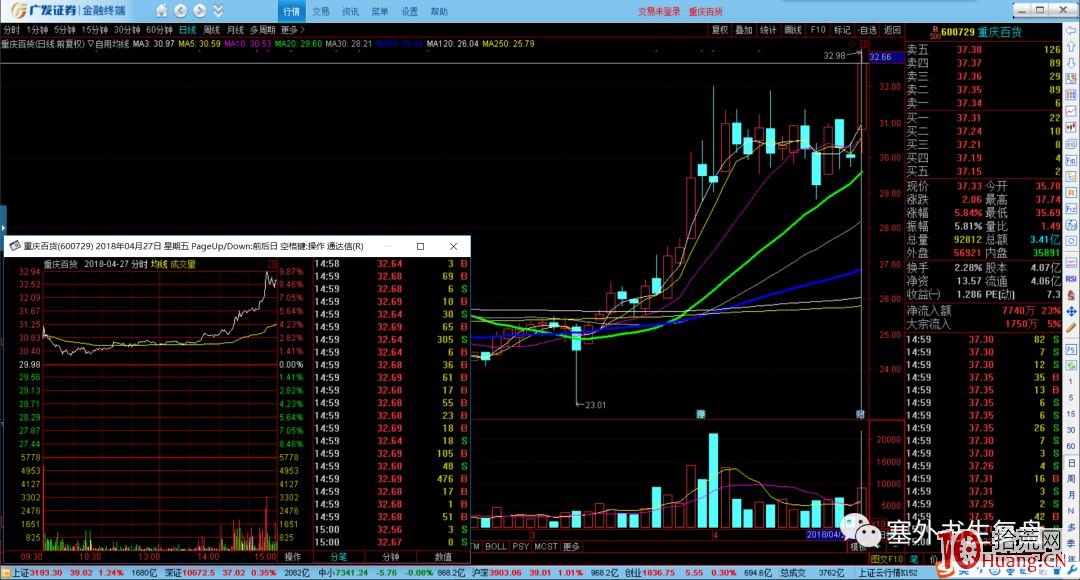Go forward with the right arrow icon
This screenshot has height=580, width=1080.
199,10
